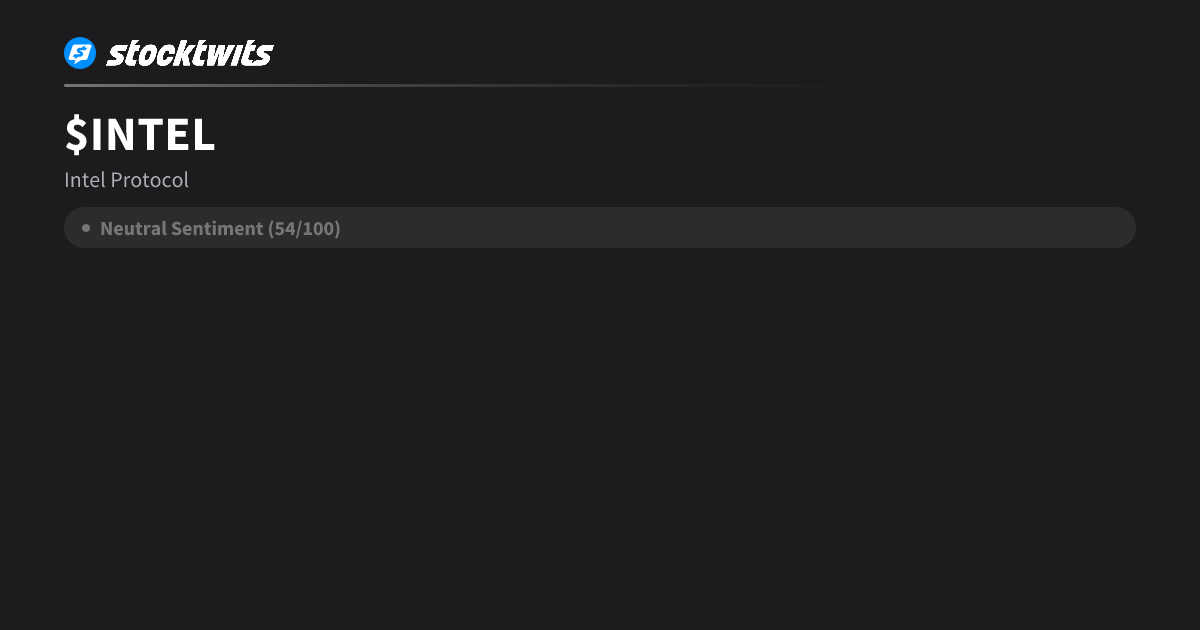Open the stocktwits wordmark home link

[x=190, y=53]
